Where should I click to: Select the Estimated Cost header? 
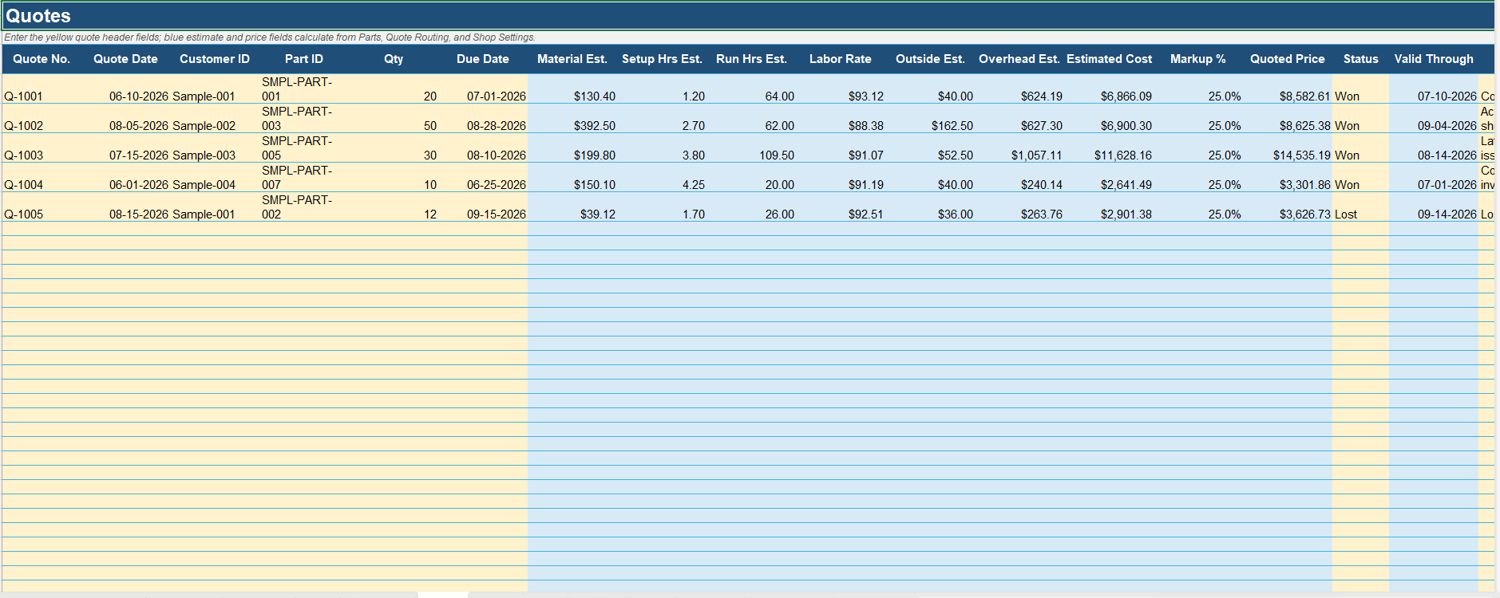pyautogui.click(x=1109, y=59)
